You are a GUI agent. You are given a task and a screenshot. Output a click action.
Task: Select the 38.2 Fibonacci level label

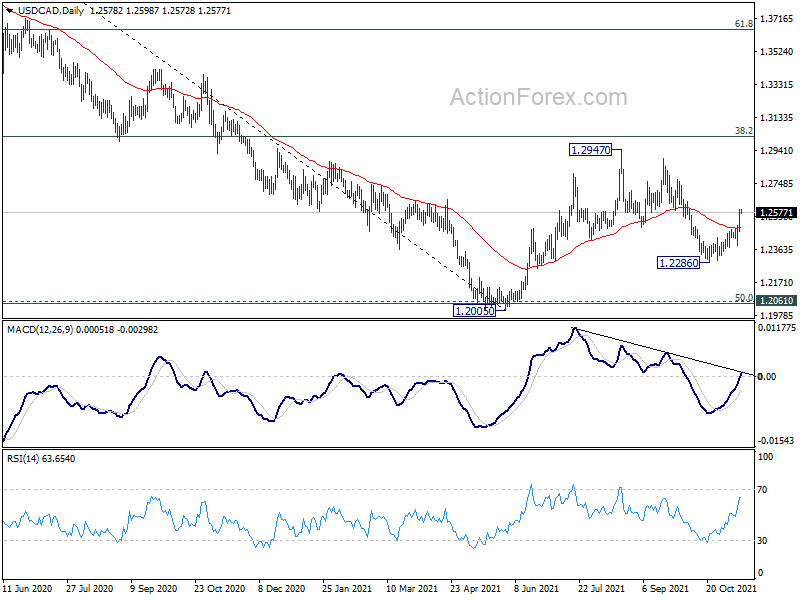click(743, 130)
